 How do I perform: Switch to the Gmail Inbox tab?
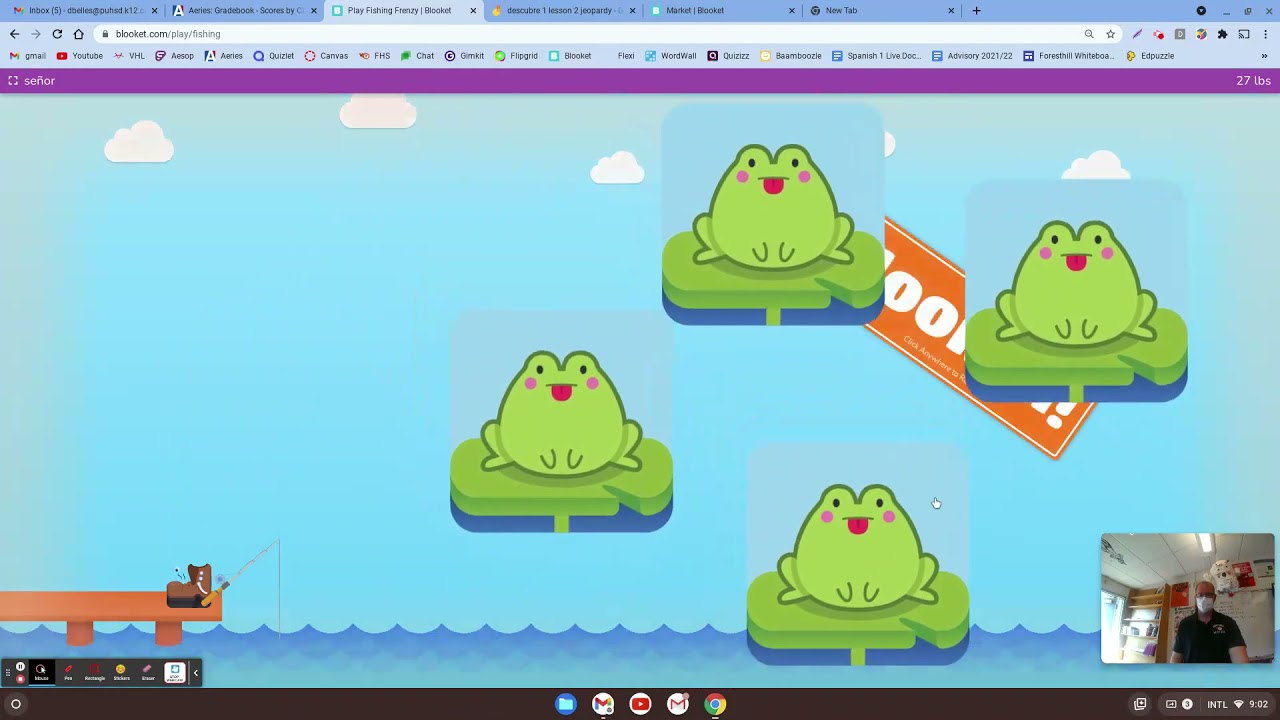click(x=86, y=11)
